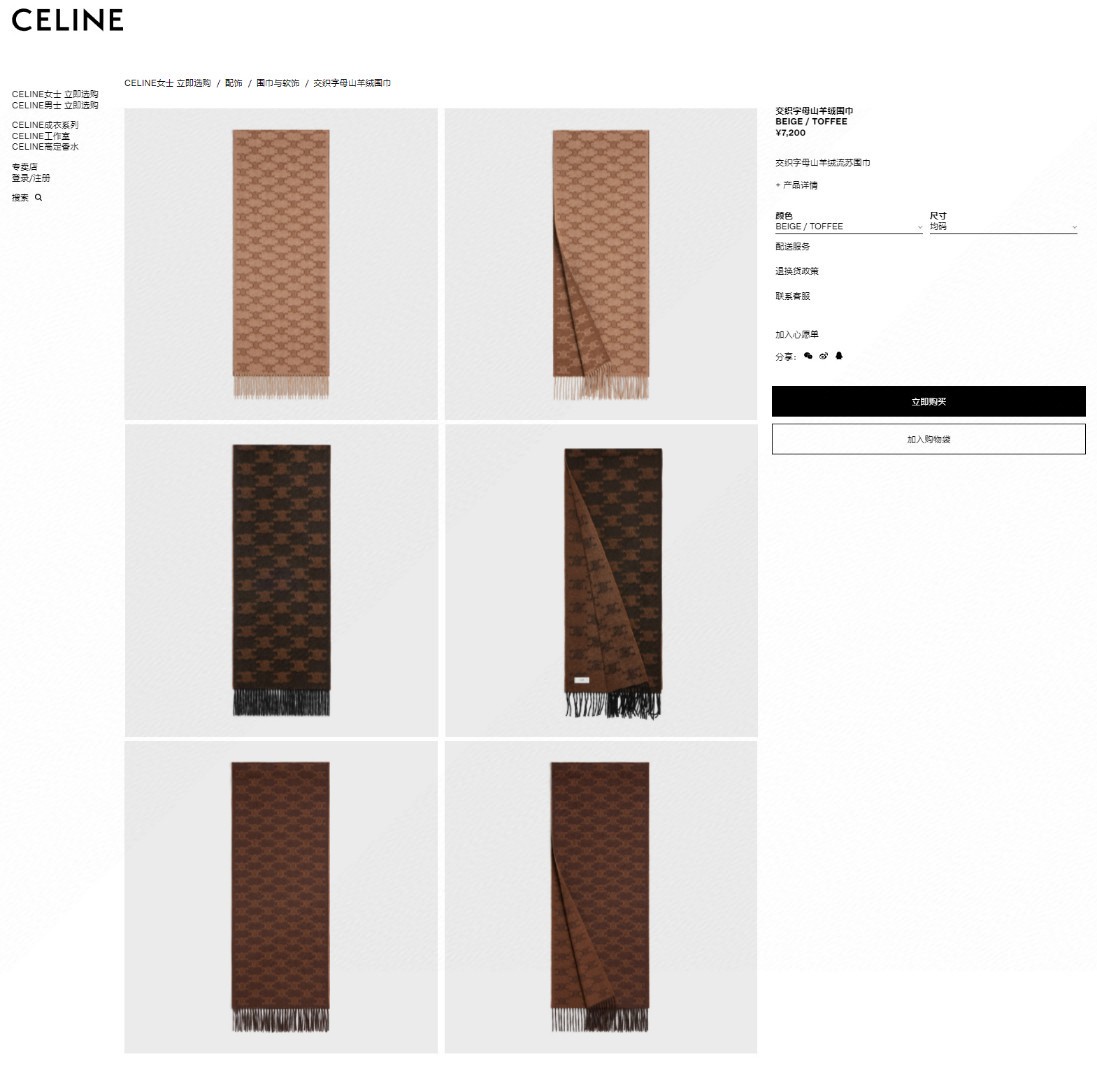Open the 退换货政策 return policy link

[796, 271]
